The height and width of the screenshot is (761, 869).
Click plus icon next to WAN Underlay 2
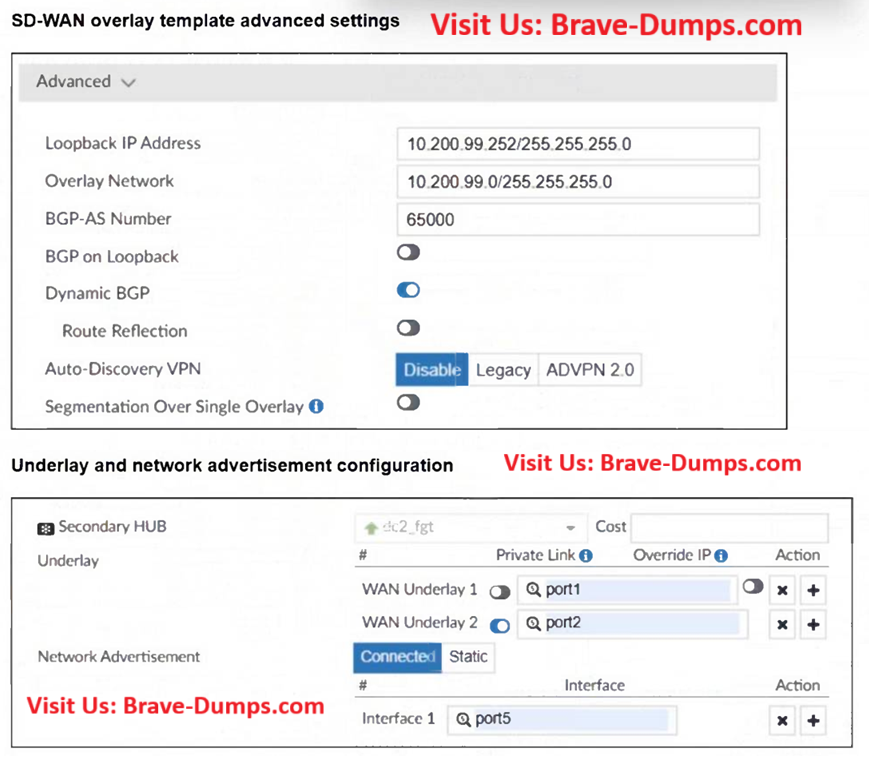(814, 625)
